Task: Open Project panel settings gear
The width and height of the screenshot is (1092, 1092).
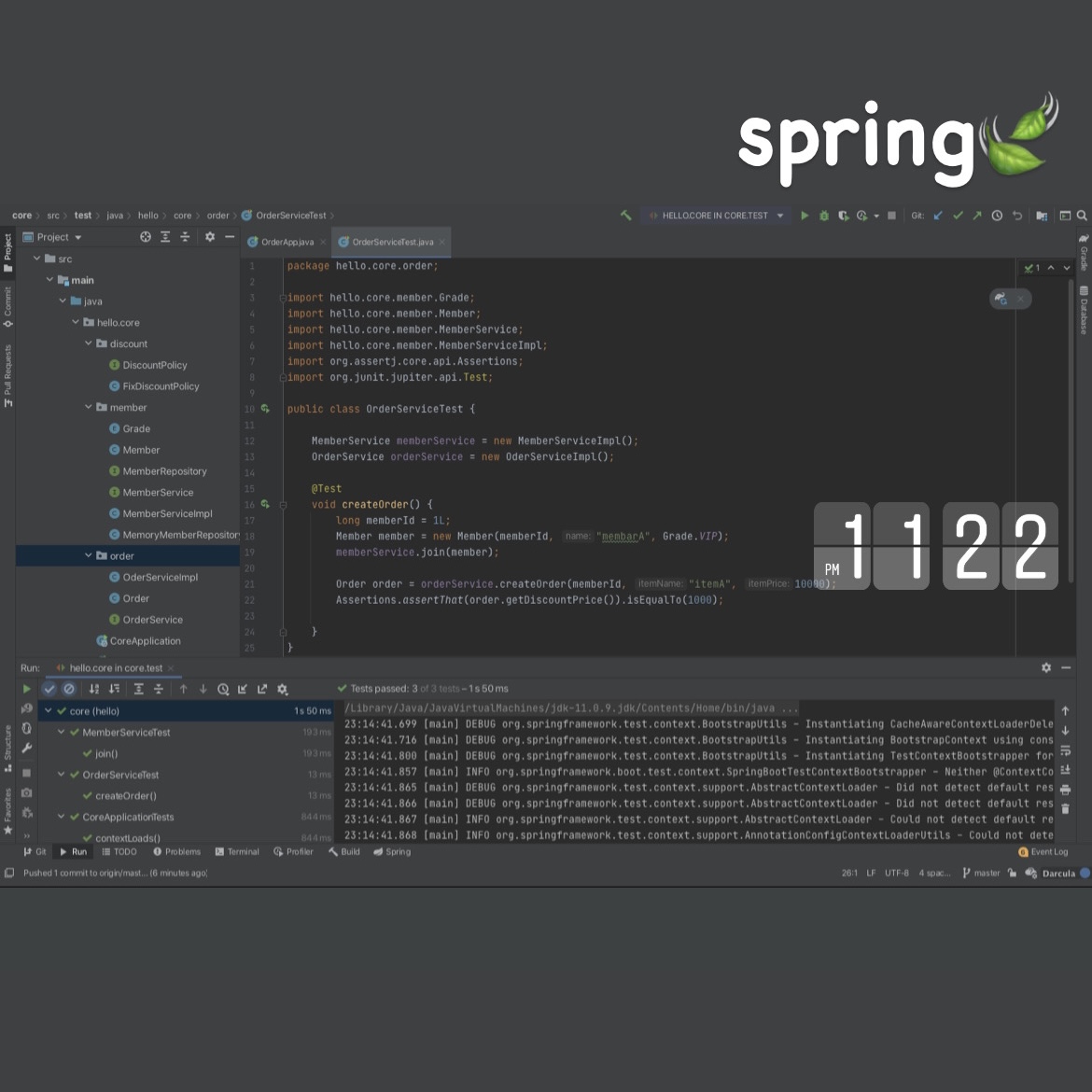Action: (210, 237)
